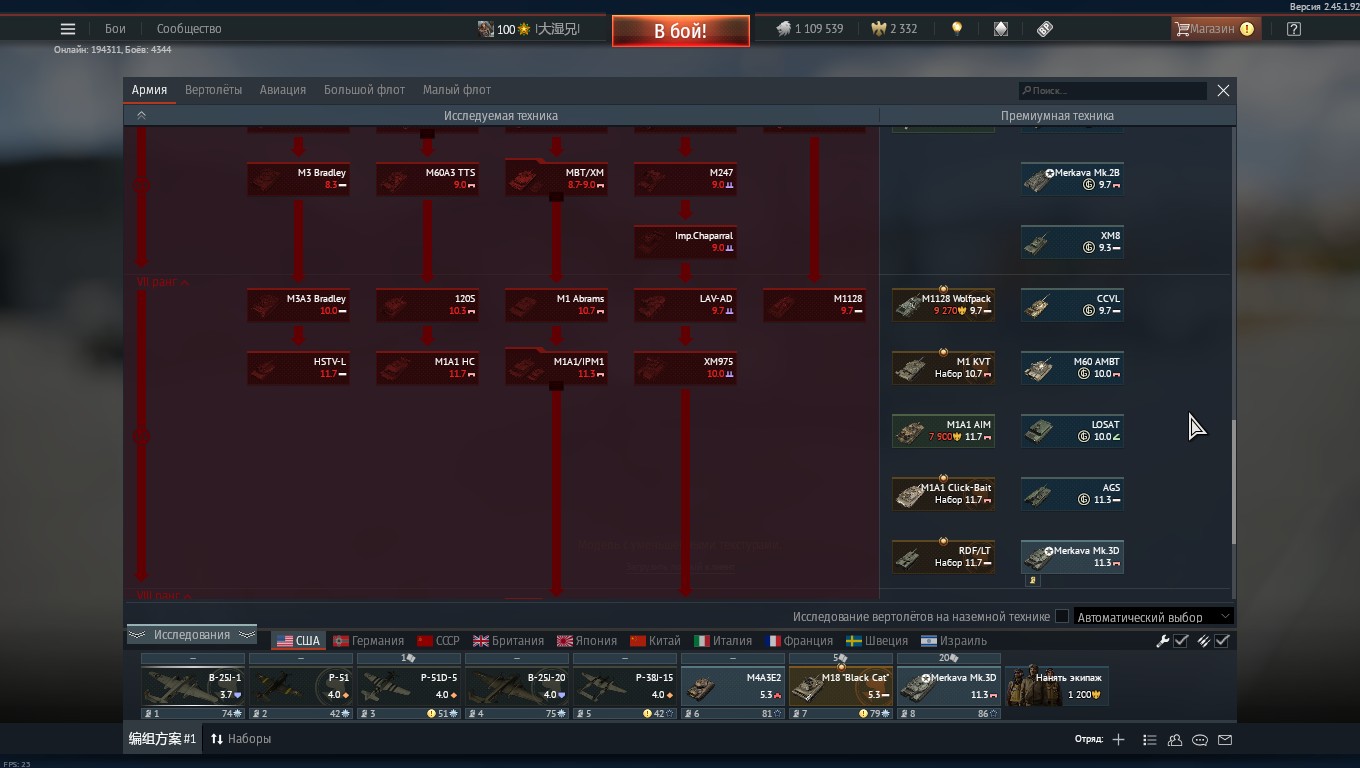Select the P-38J-15 crew slot
1360x768 pixels.
625,686
